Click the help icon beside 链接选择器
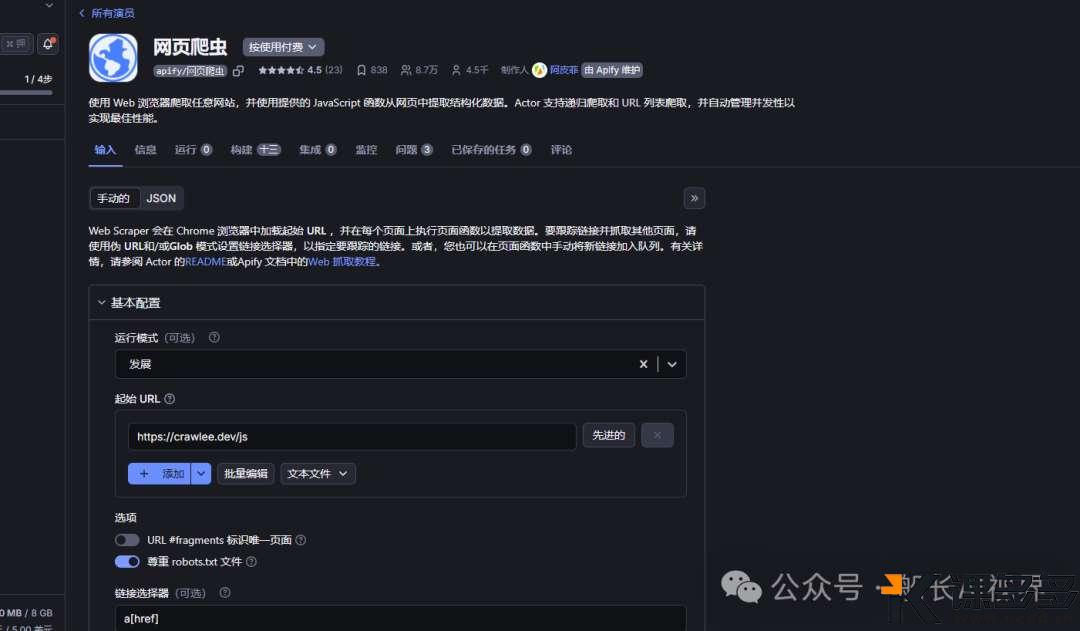This screenshot has width=1080, height=631. coord(224,592)
